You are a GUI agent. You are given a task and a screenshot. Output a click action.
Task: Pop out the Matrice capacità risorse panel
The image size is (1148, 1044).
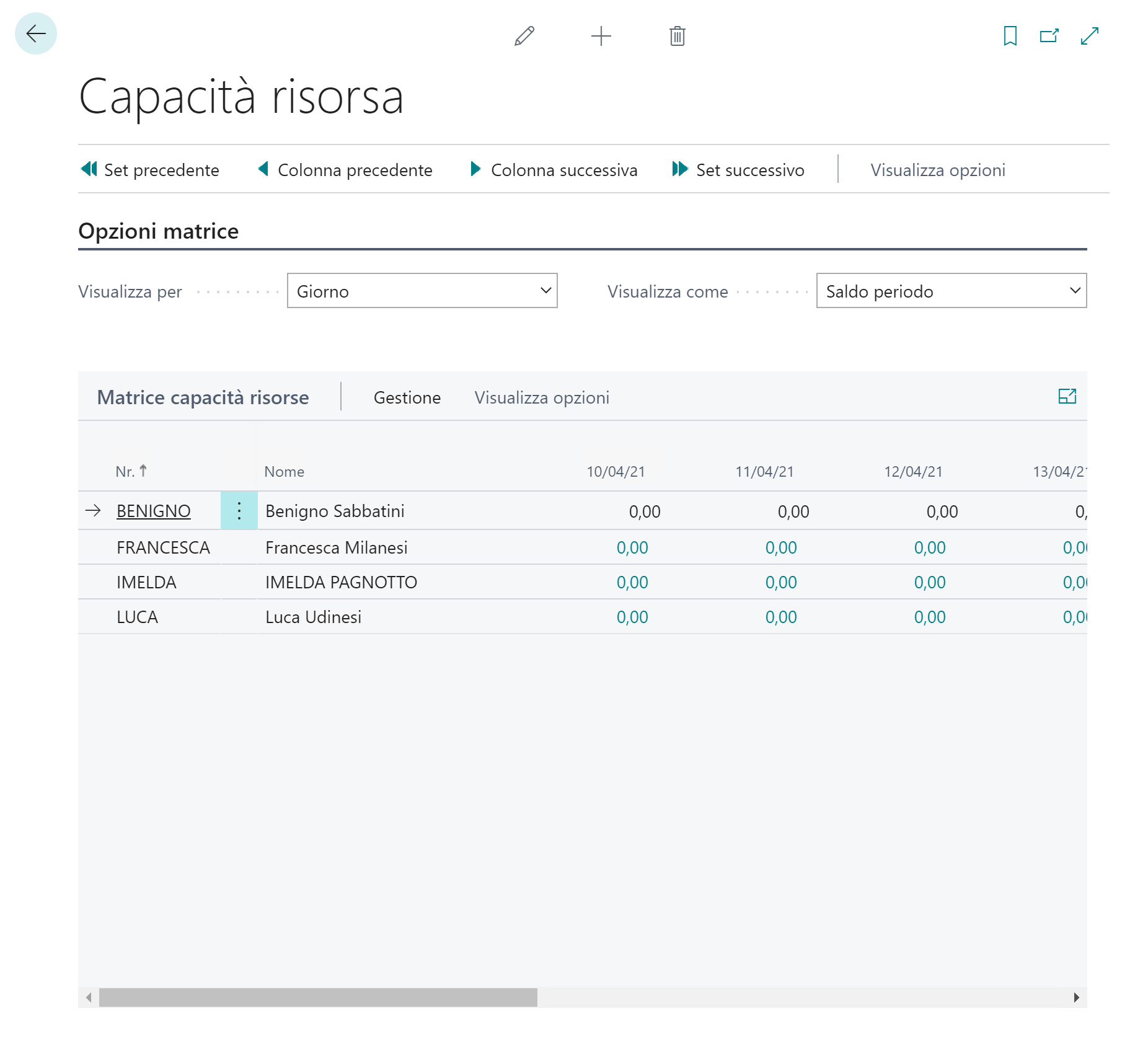(1069, 397)
